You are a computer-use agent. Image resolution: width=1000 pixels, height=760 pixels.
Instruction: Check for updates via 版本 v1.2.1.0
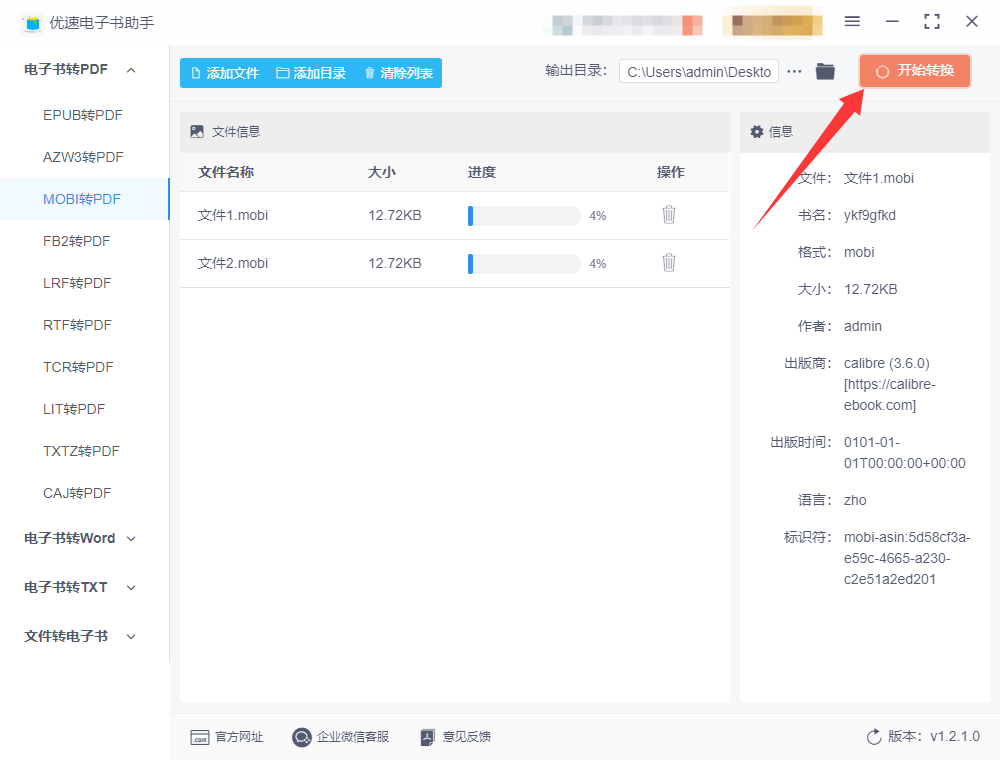coord(923,736)
